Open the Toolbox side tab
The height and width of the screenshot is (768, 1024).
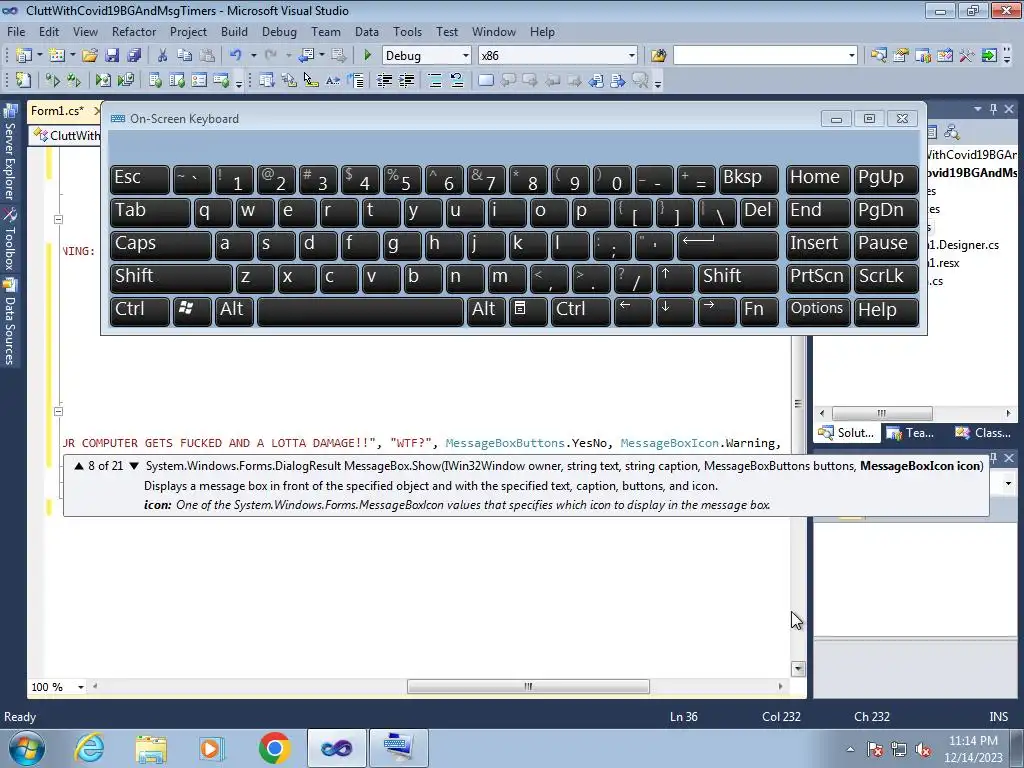point(10,240)
